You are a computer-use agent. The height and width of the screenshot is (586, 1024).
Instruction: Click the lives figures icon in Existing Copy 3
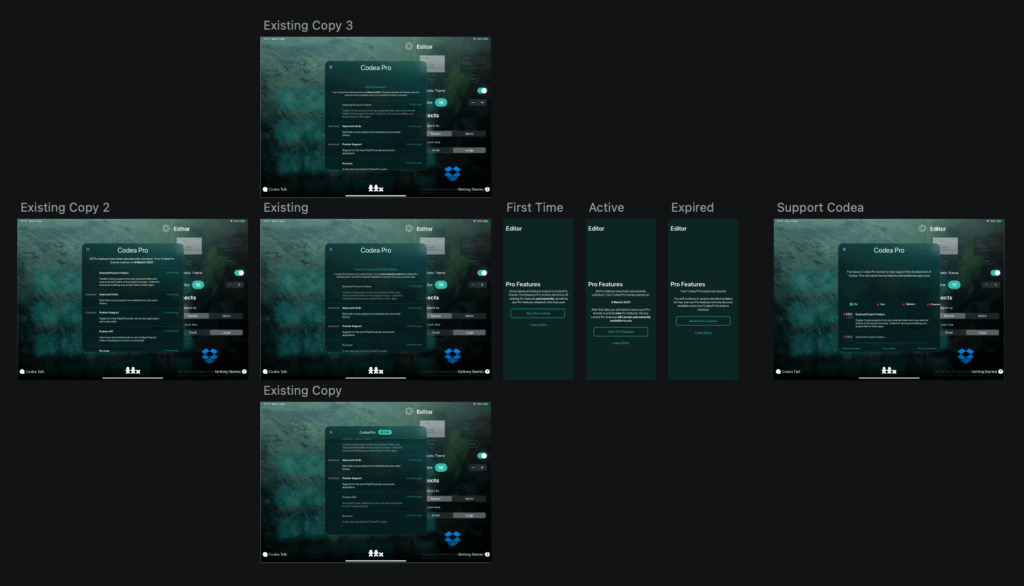click(376, 188)
